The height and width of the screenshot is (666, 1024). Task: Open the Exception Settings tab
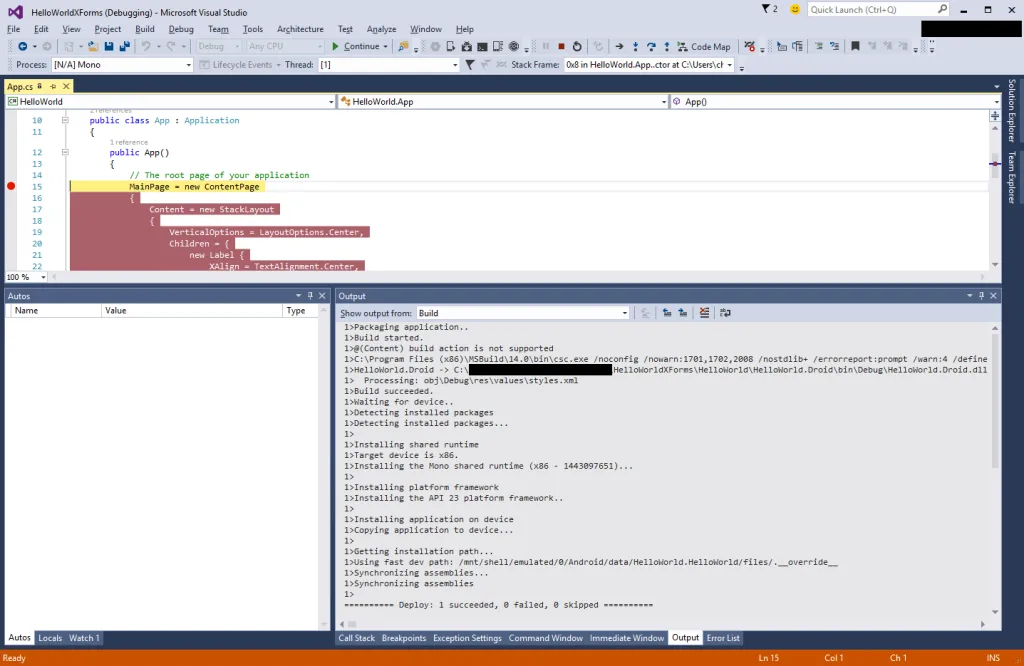pos(467,638)
